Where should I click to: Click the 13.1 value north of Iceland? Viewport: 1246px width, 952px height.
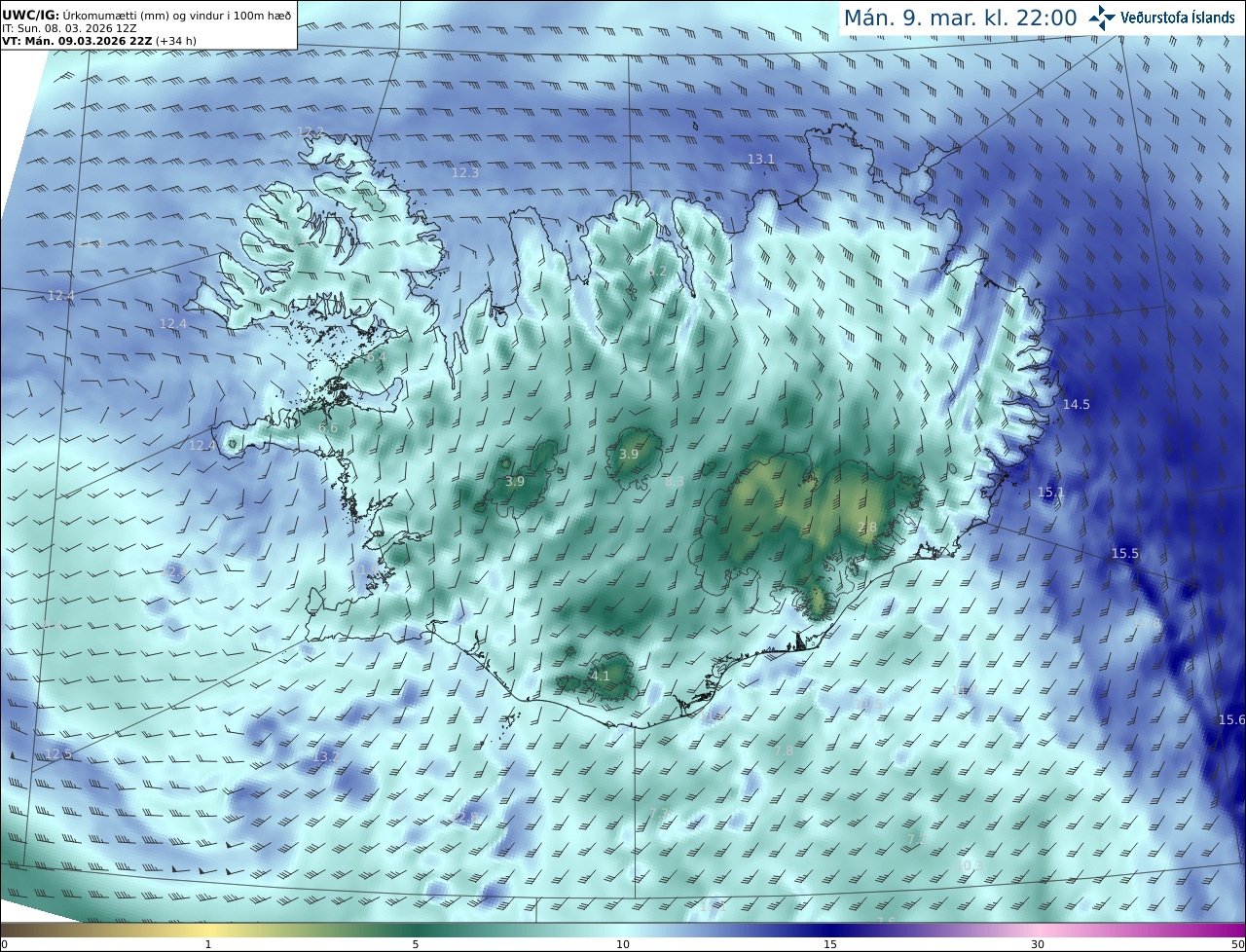pyautogui.click(x=761, y=159)
